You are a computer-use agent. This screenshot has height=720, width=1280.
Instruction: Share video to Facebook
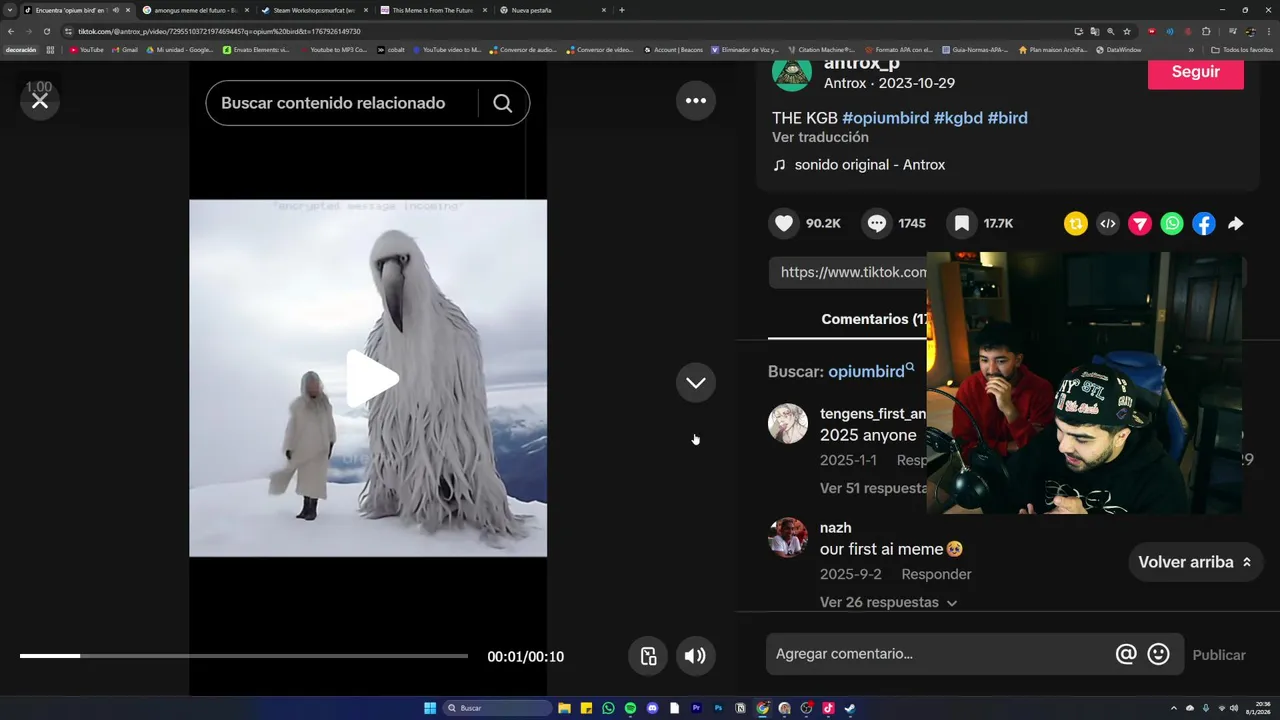(1204, 224)
